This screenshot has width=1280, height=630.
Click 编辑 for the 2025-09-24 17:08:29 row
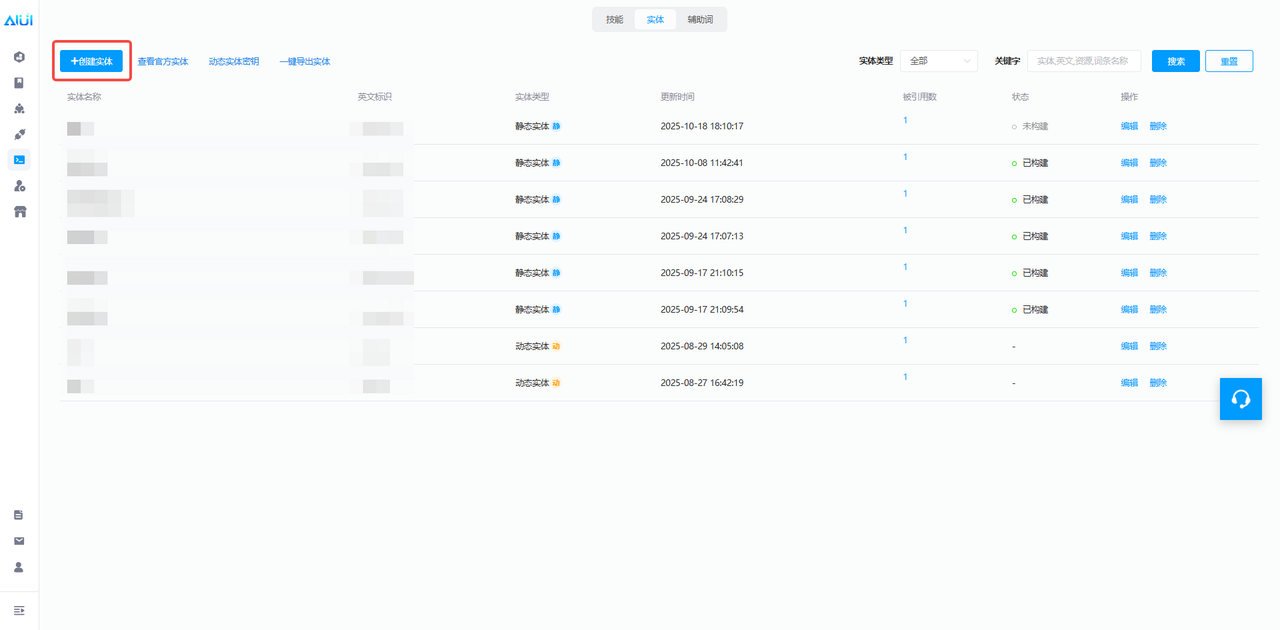pyautogui.click(x=1129, y=200)
